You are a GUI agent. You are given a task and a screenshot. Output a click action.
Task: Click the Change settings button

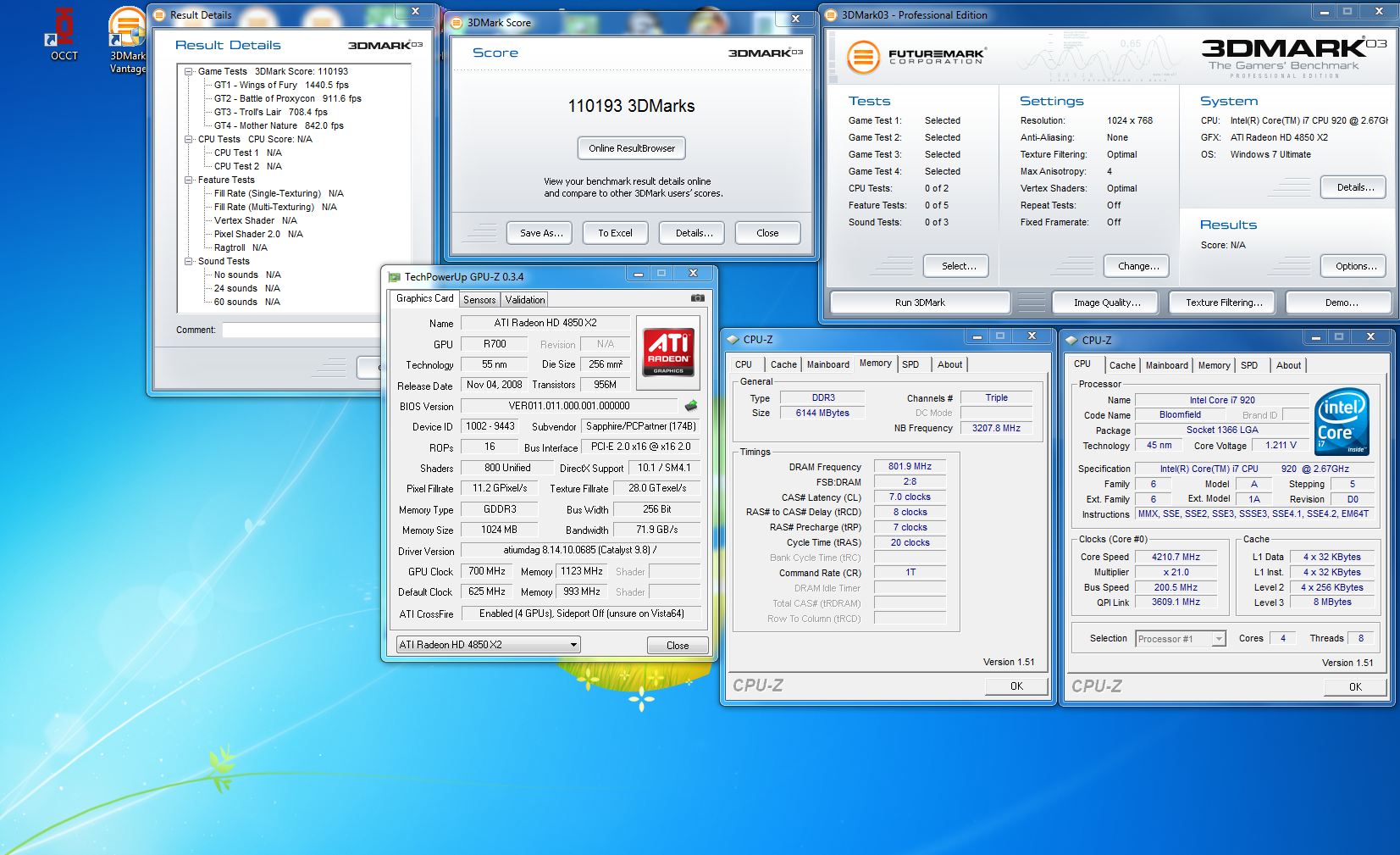[1138, 266]
